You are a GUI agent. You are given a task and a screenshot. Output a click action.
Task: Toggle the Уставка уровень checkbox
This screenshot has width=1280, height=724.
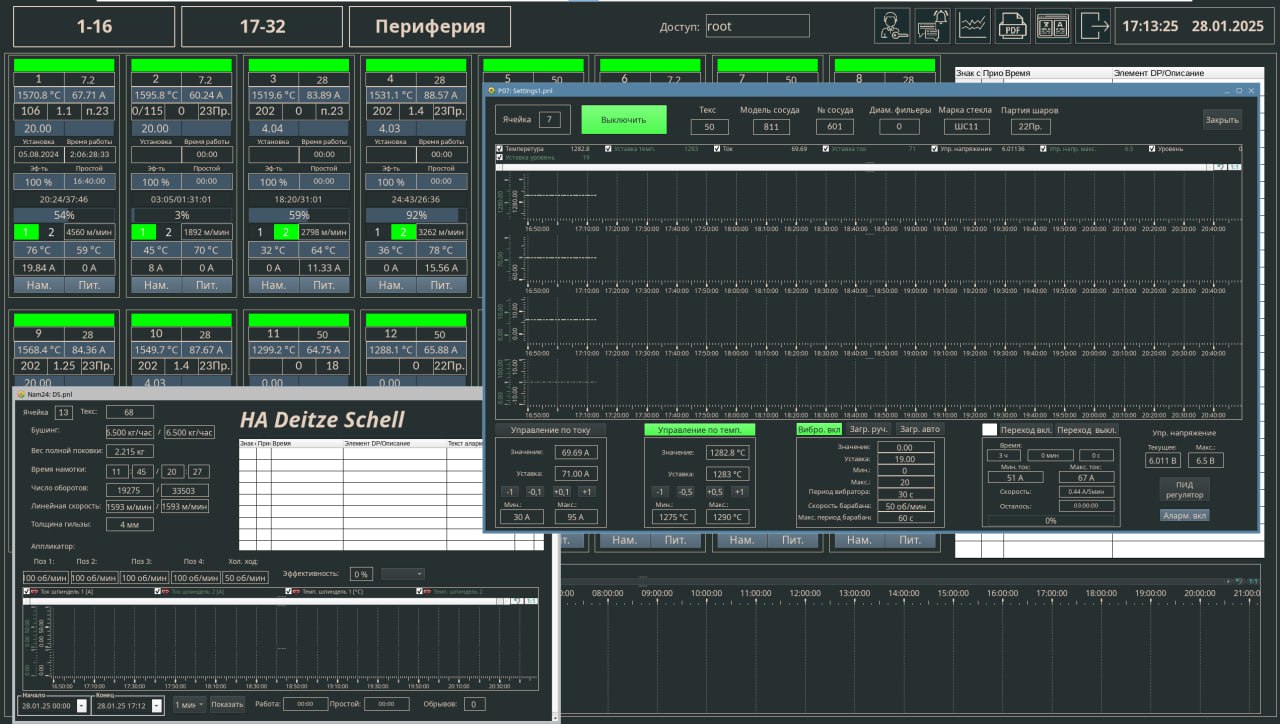coord(500,158)
